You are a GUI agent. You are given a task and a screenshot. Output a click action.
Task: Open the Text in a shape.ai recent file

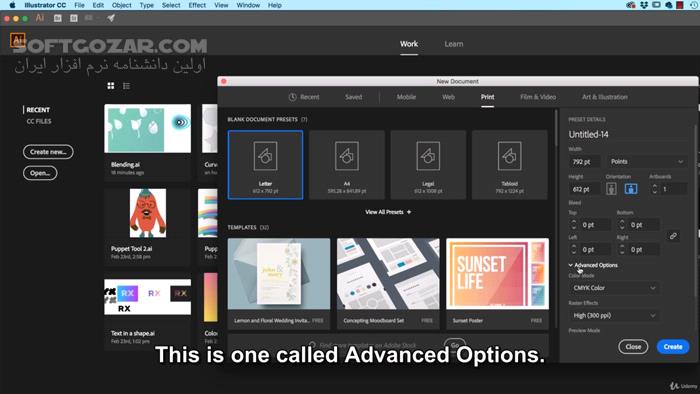pyautogui.click(x=147, y=311)
